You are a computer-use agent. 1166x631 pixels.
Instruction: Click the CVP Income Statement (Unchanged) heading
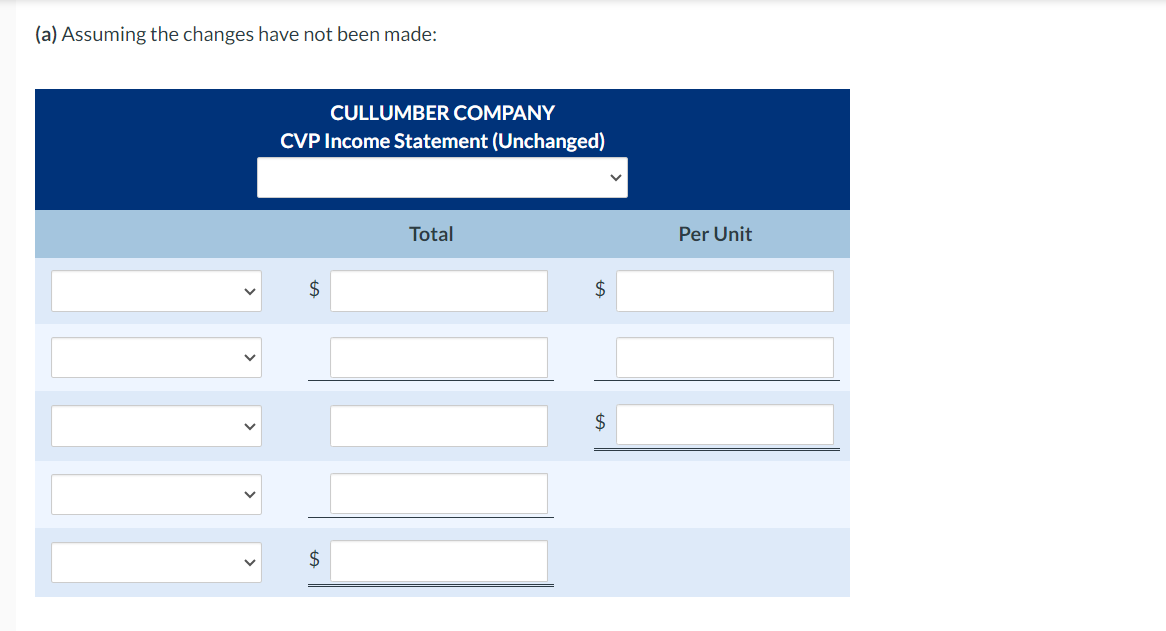coord(442,141)
